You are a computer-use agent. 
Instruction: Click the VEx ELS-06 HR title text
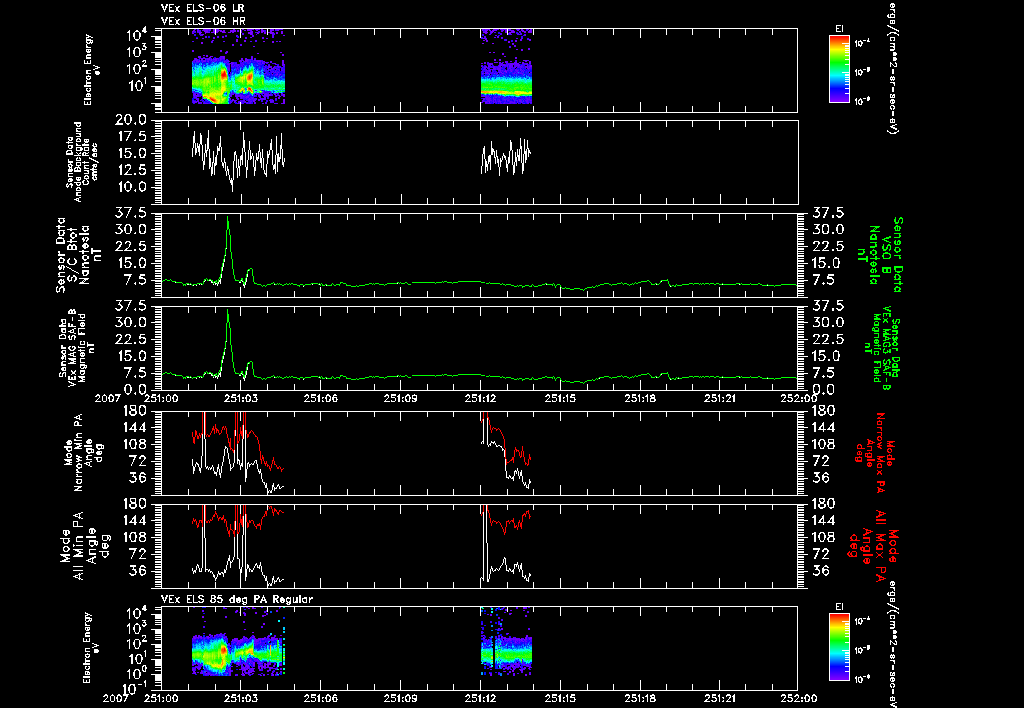pyautogui.click(x=203, y=22)
